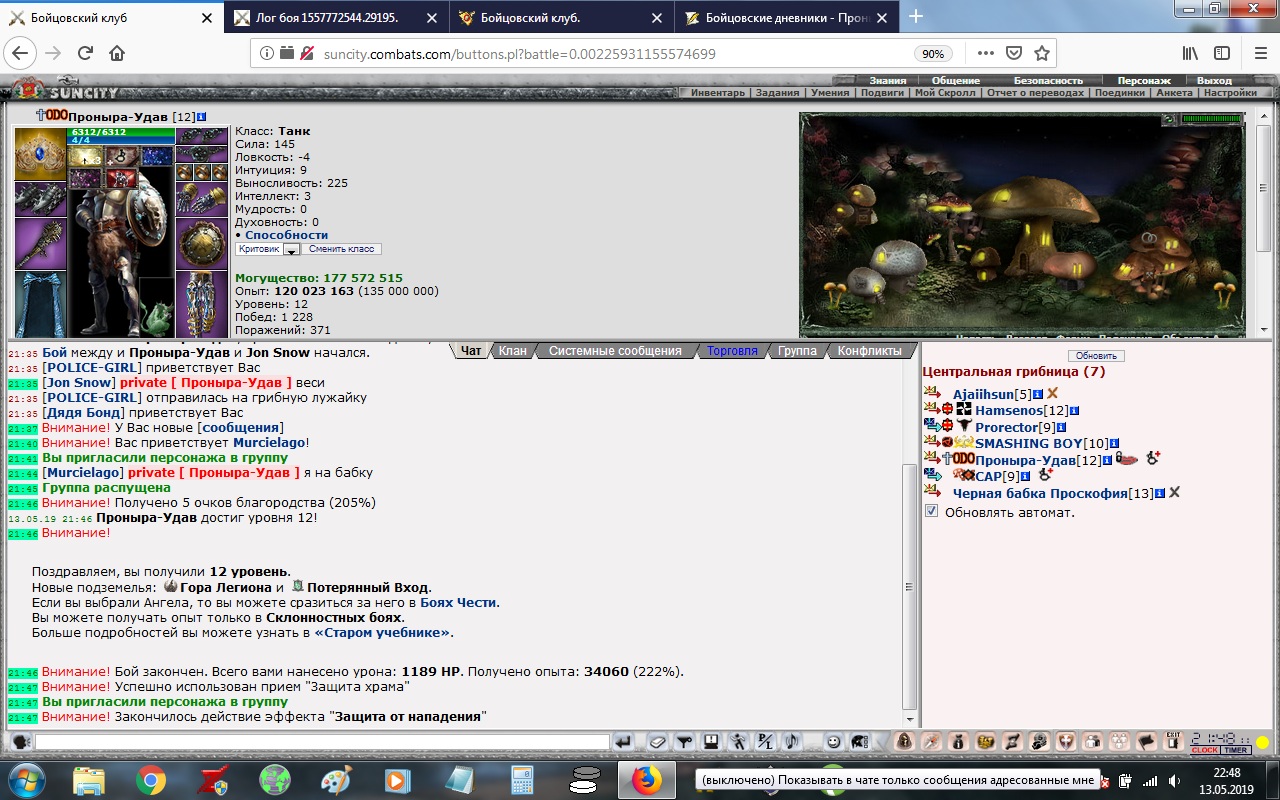Click the yellow circle status indicator

point(1263,742)
